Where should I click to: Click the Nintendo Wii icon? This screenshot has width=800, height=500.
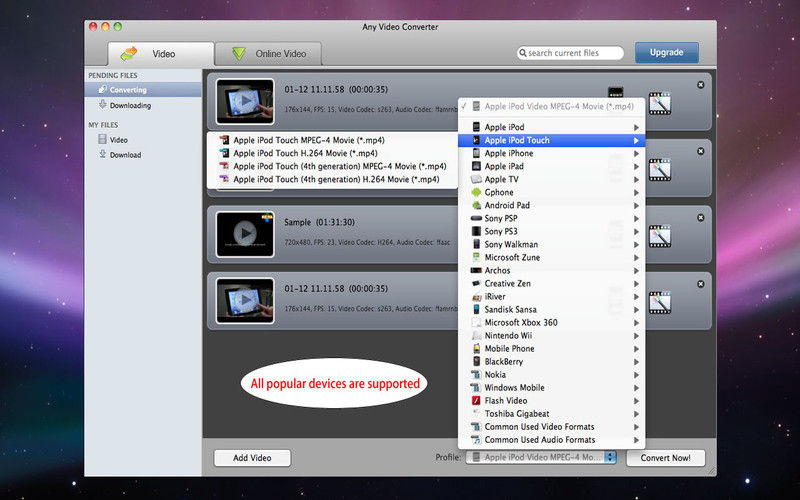click(x=476, y=335)
